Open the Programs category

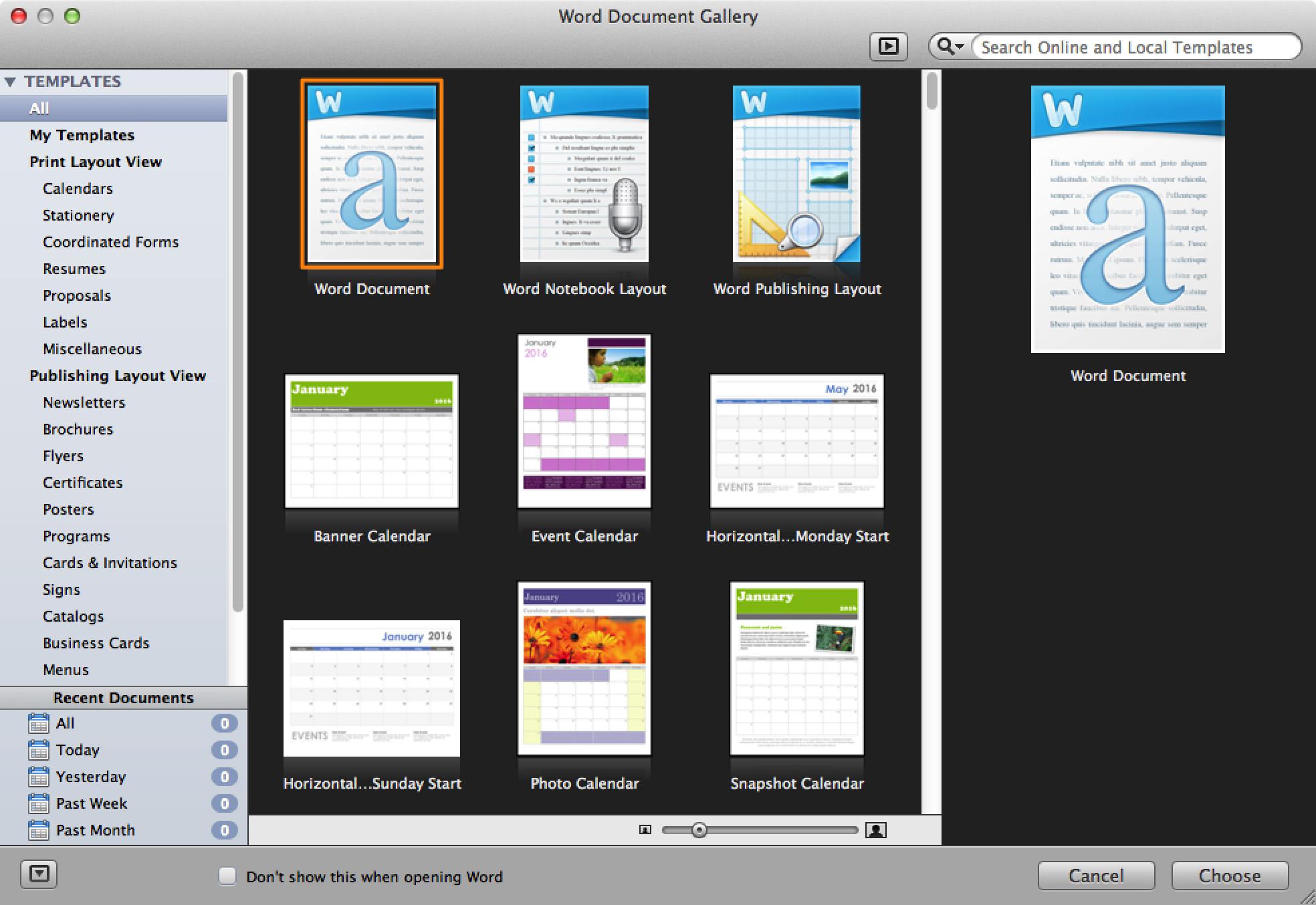pos(114,536)
